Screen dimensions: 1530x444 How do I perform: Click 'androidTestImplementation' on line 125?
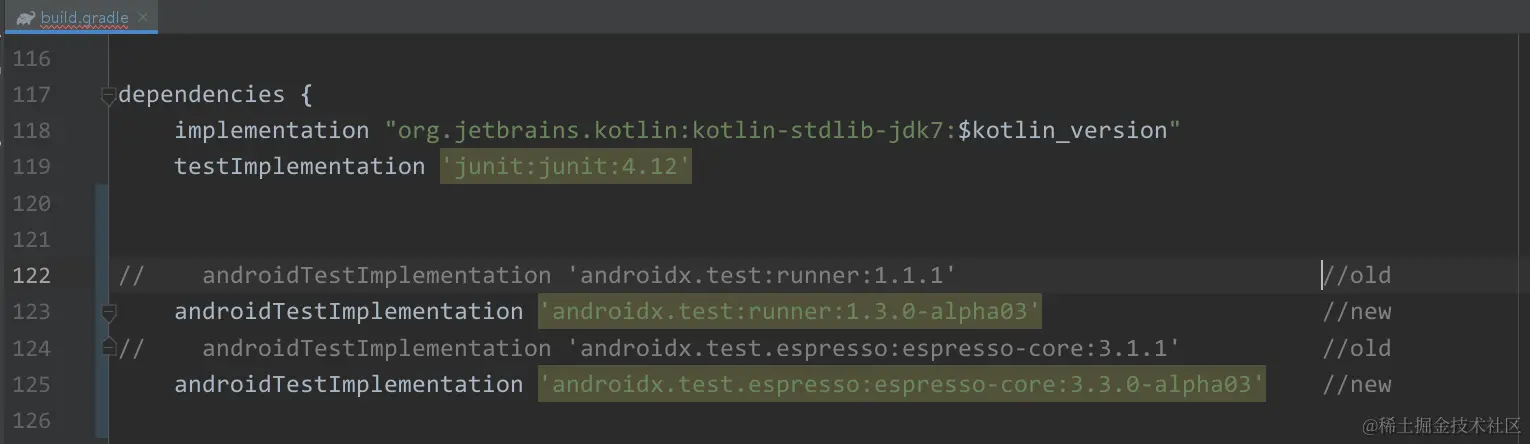click(x=349, y=385)
